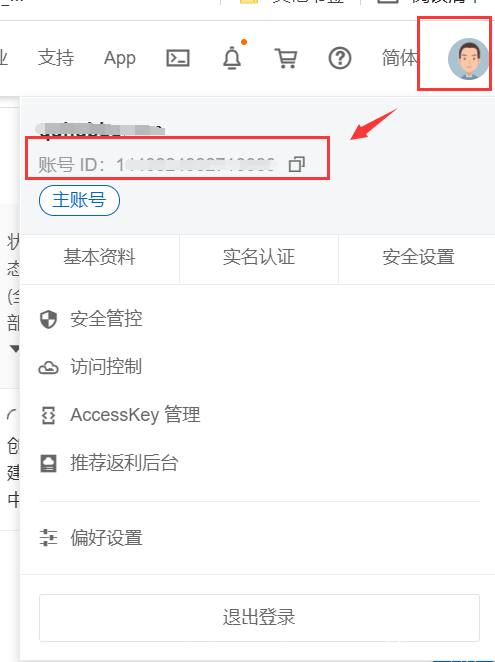
Task: Click the 主账号 badge
Action: [x=79, y=200]
